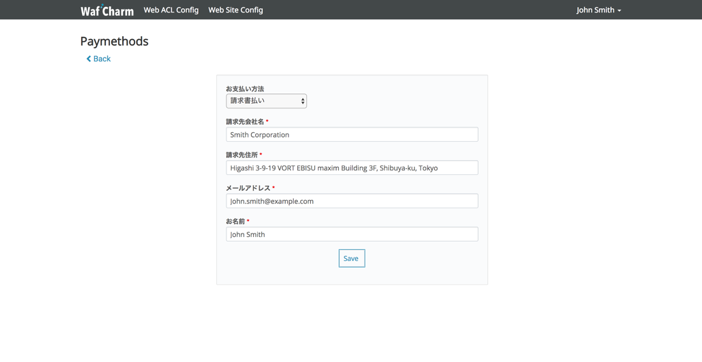
Task: Focus the Smith Corporation company name field
Action: click(x=352, y=135)
